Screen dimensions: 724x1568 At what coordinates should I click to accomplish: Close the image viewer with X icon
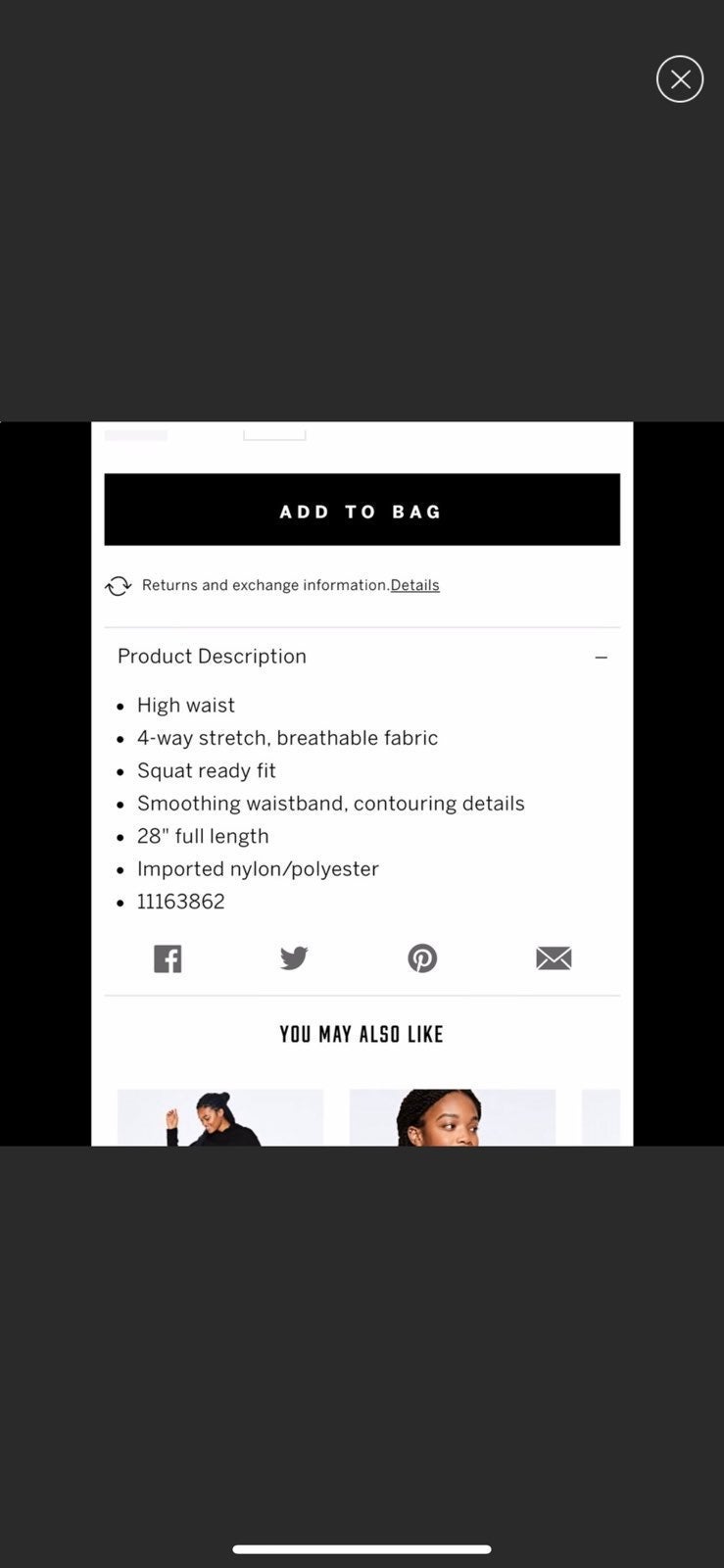coord(680,79)
